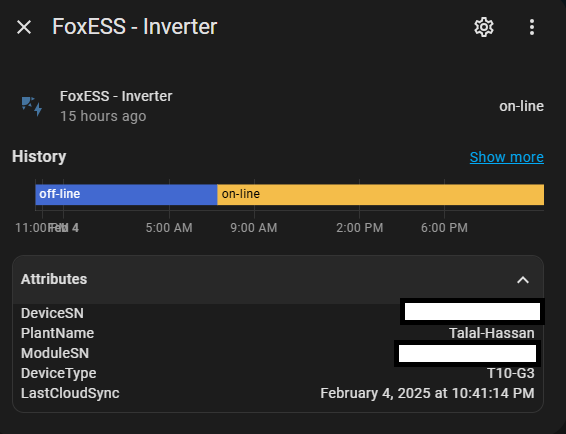Click the FoxESS inverter entity icon
The height and width of the screenshot is (434, 566).
point(32,106)
